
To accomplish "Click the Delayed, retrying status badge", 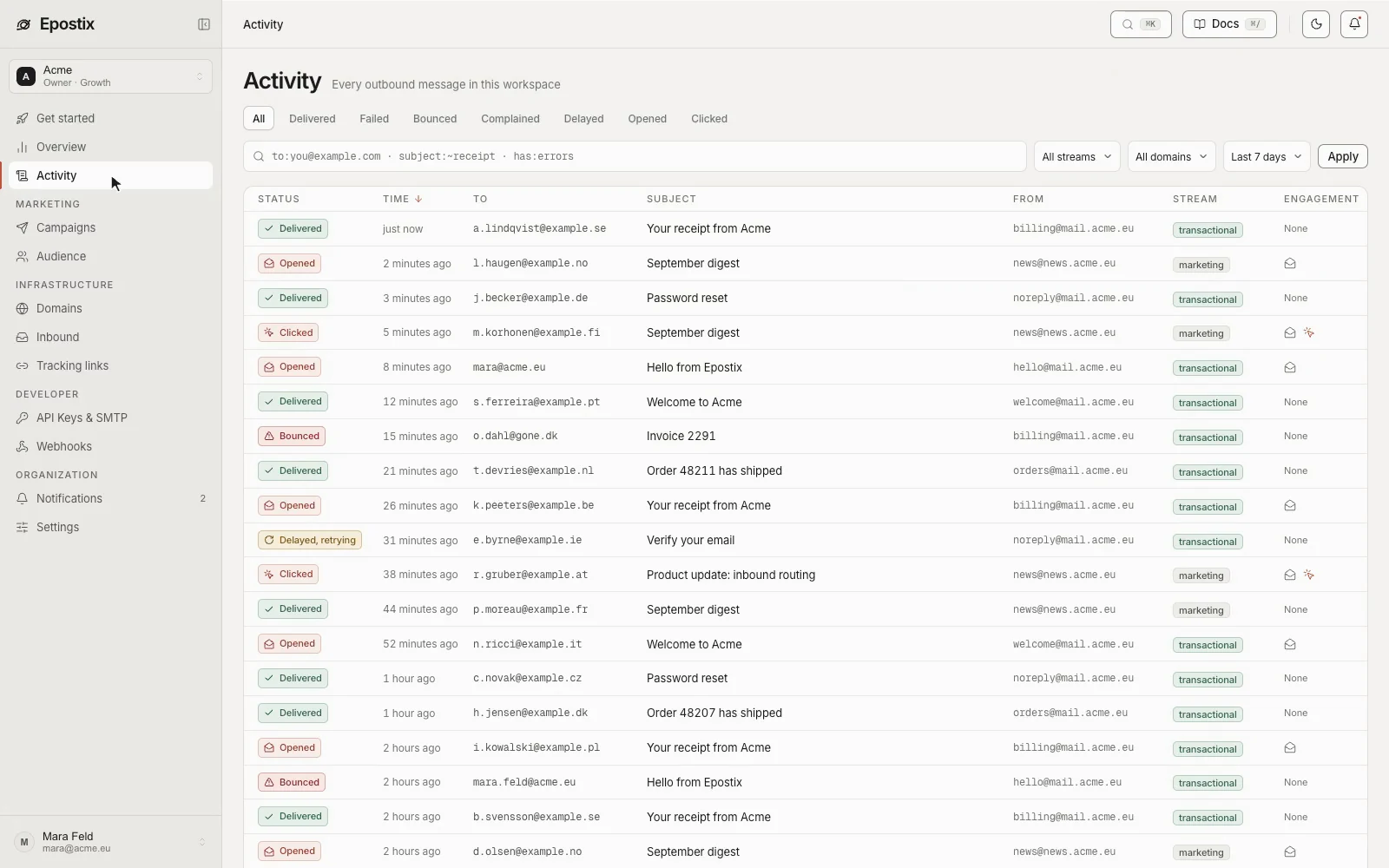I will coord(310,540).
